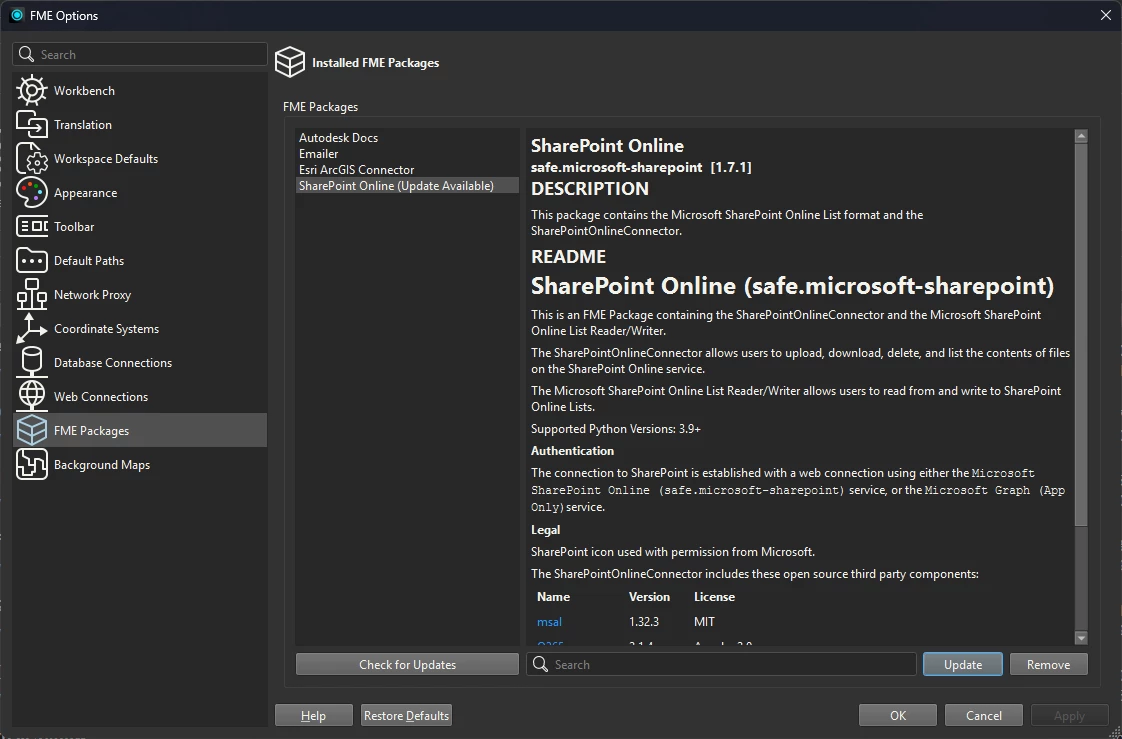This screenshot has height=739, width=1122.
Task: Open the Workbench options page
Action: pyautogui.click(x=140, y=91)
